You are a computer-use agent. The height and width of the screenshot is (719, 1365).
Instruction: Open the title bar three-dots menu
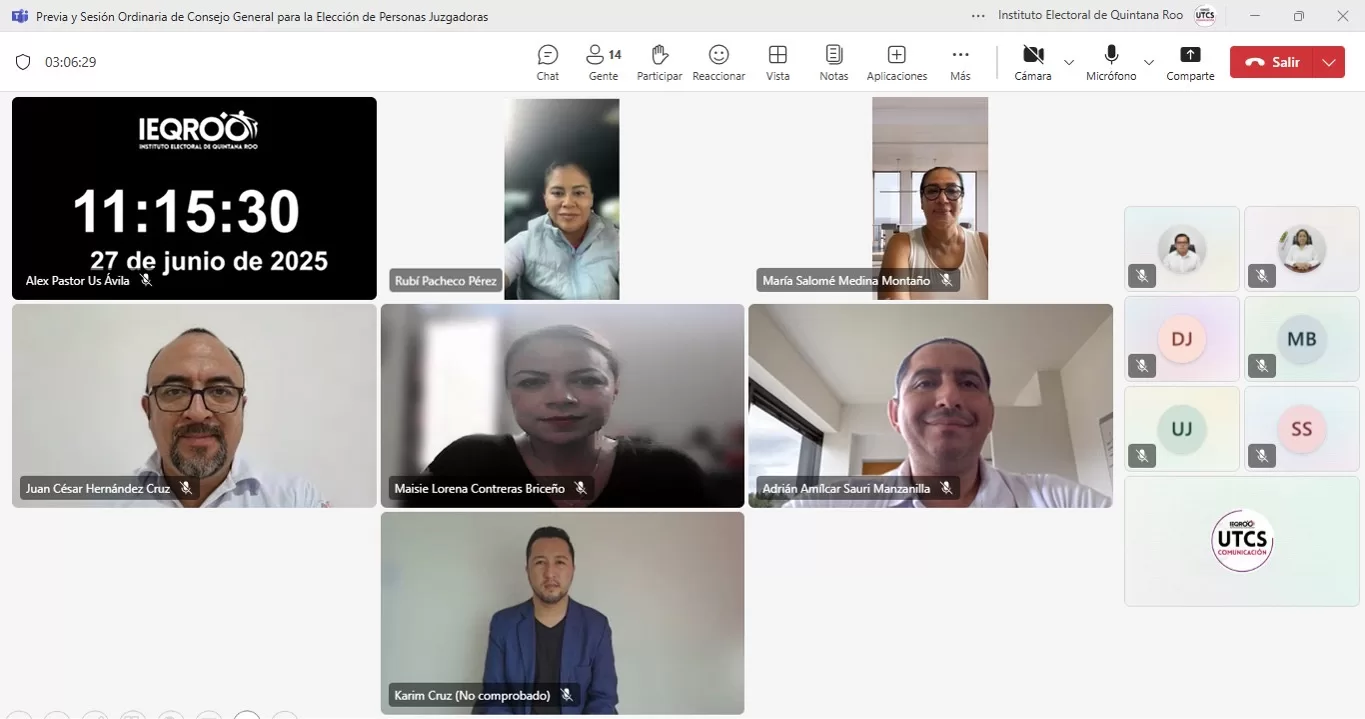[x=977, y=16]
